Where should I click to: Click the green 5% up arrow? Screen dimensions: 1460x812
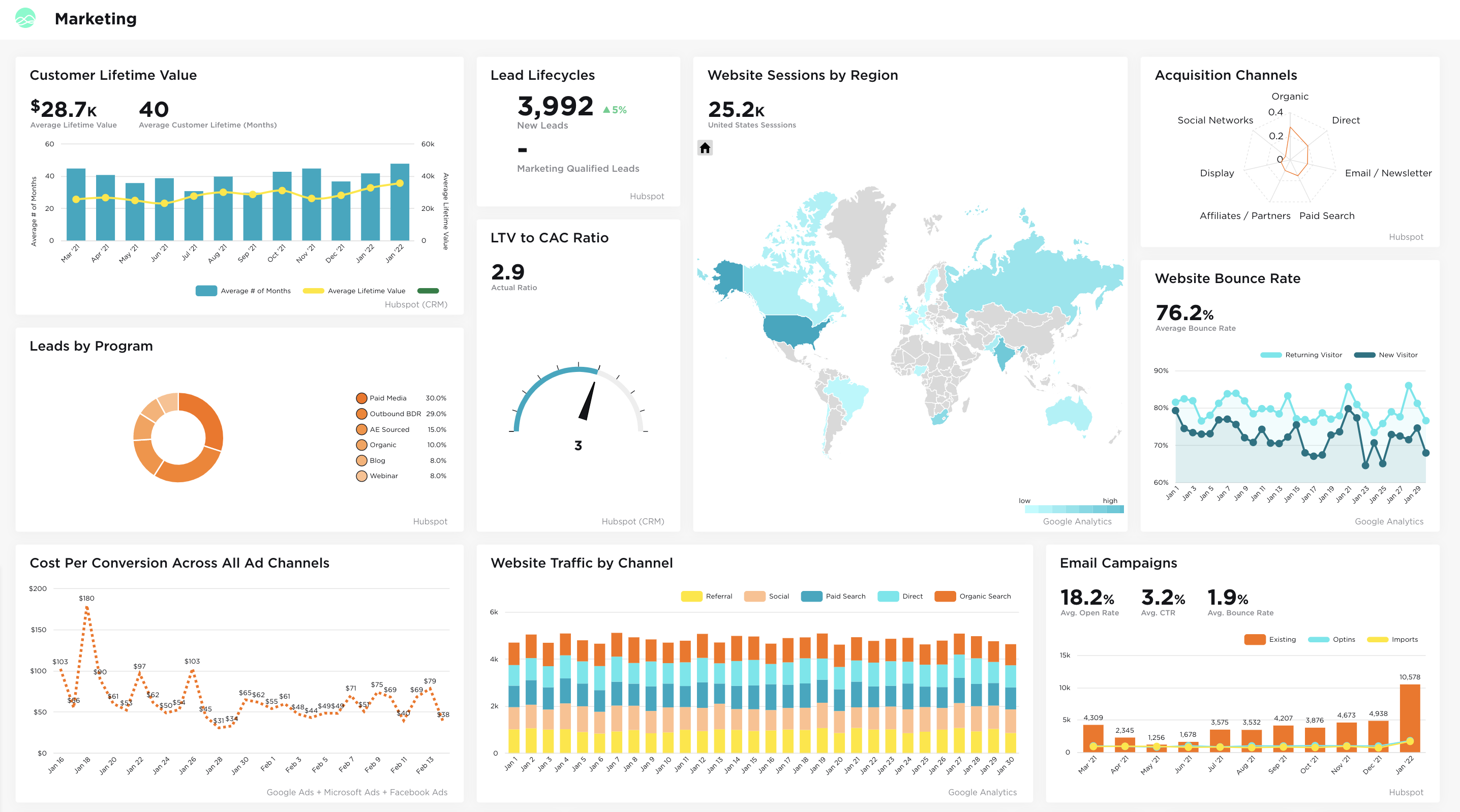click(606, 110)
